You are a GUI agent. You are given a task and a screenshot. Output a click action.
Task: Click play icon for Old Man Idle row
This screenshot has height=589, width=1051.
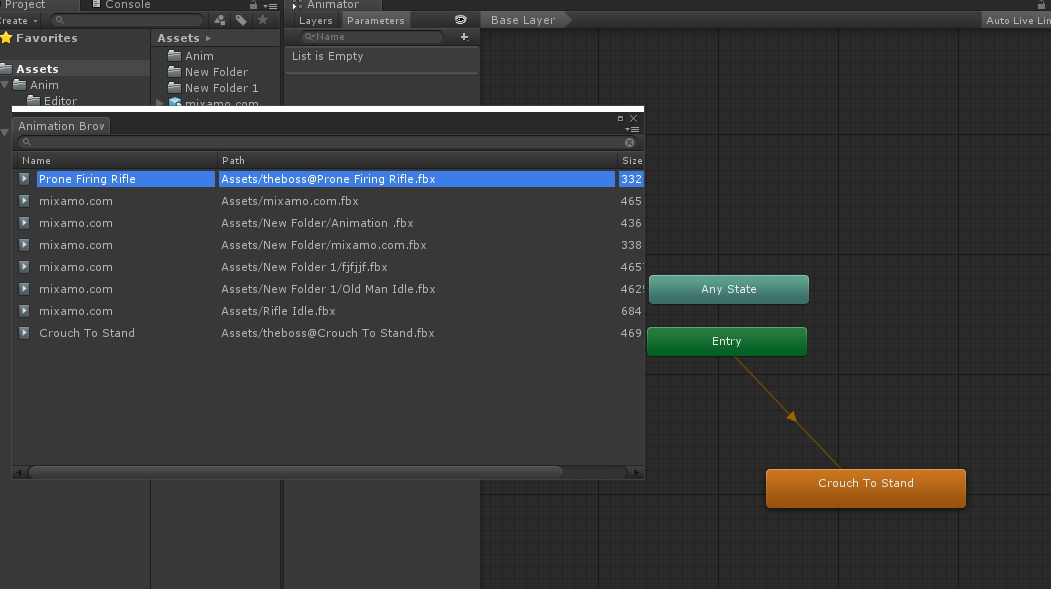(24, 289)
